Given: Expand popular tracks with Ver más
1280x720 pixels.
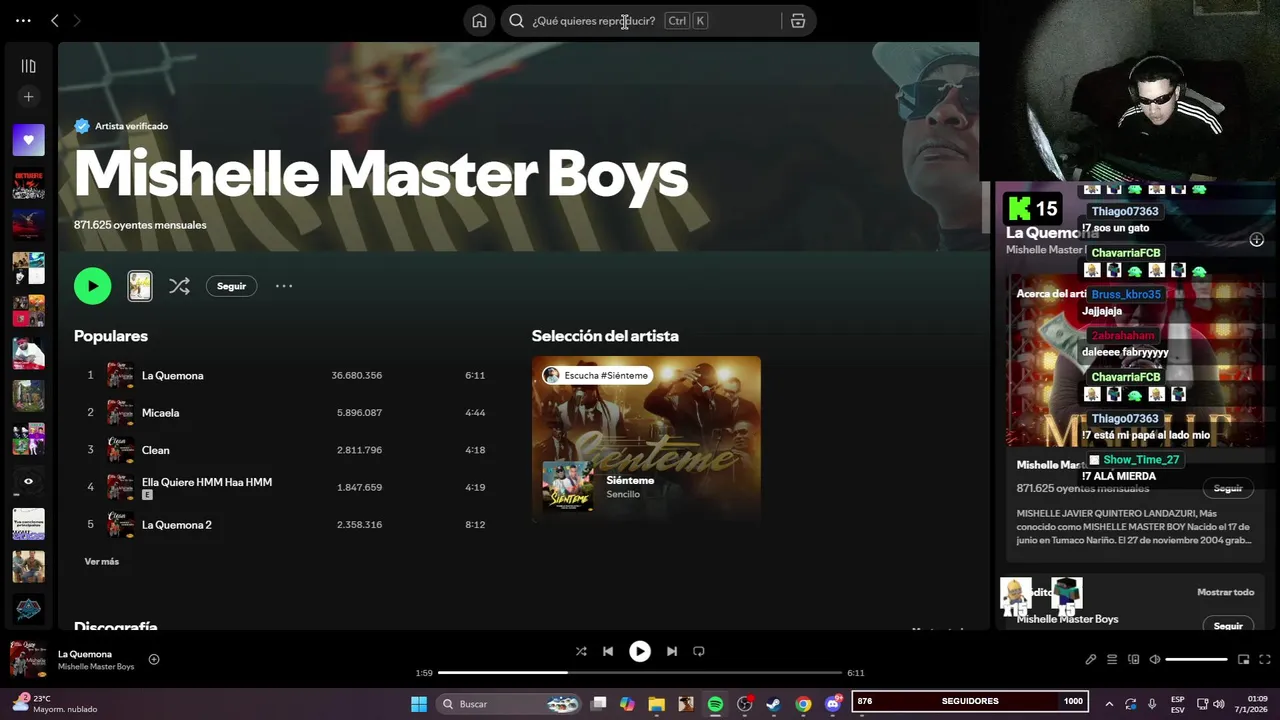Looking at the screenshot, I should [101, 561].
